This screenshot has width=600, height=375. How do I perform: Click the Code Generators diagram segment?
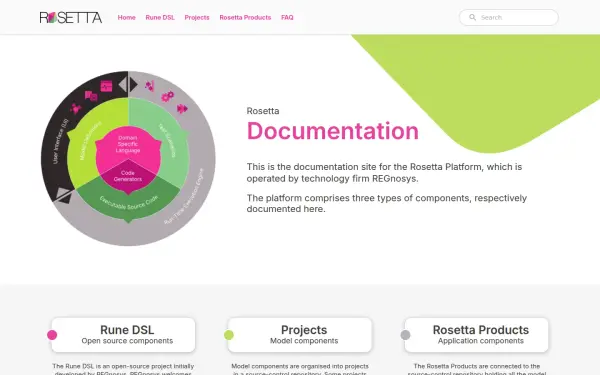pos(128,176)
